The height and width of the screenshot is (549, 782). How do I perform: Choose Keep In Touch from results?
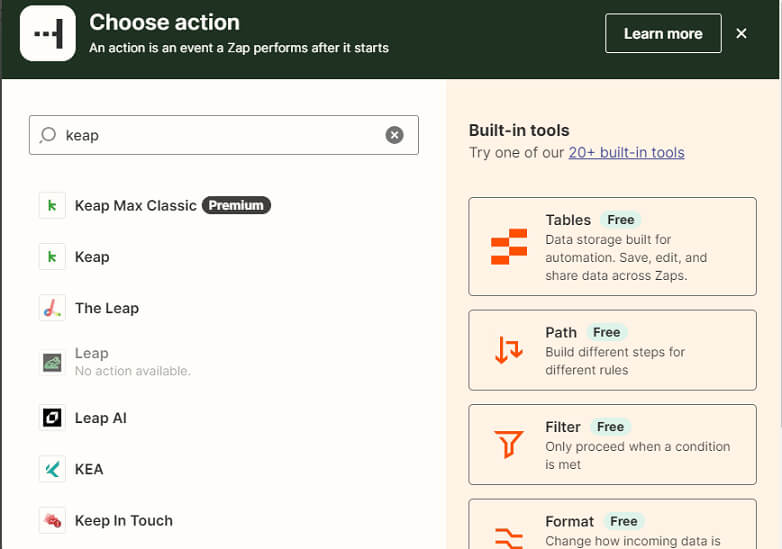pyautogui.click(x=124, y=521)
